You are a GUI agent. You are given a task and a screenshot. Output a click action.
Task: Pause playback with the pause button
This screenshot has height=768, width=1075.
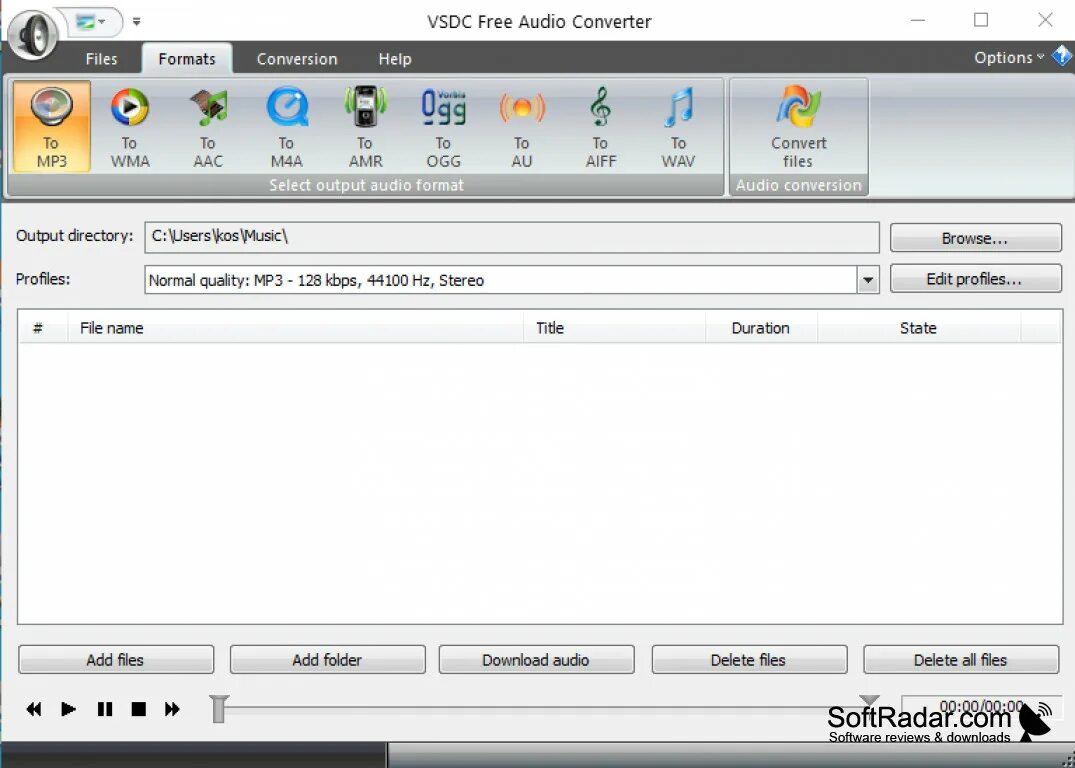click(105, 709)
